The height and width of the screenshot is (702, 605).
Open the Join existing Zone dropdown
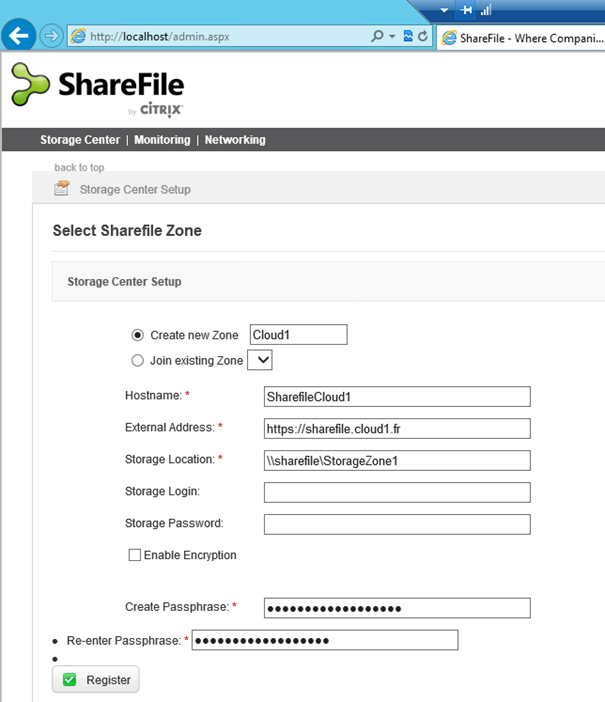tap(260, 360)
